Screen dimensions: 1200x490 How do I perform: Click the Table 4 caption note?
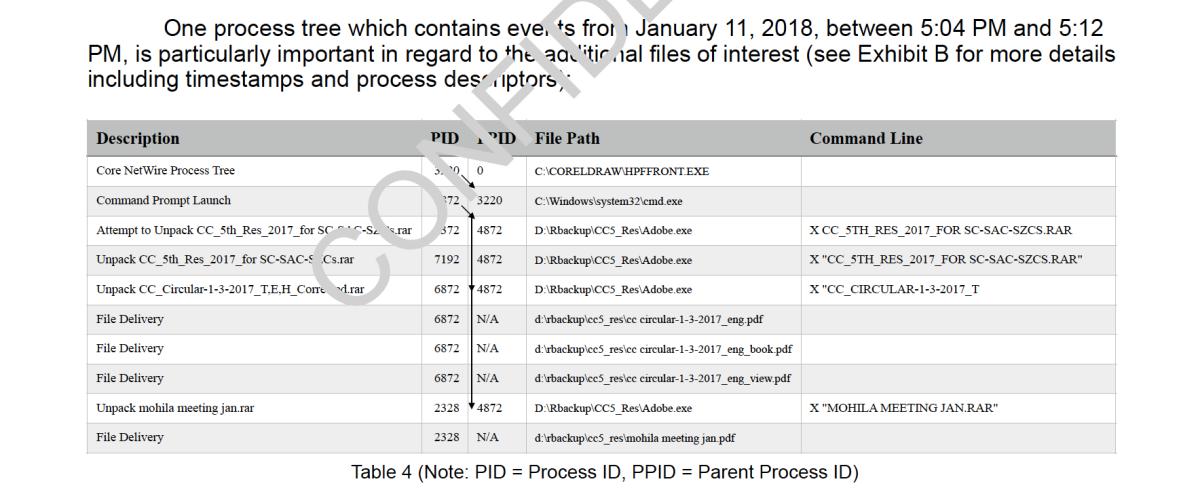(x=604, y=472)
